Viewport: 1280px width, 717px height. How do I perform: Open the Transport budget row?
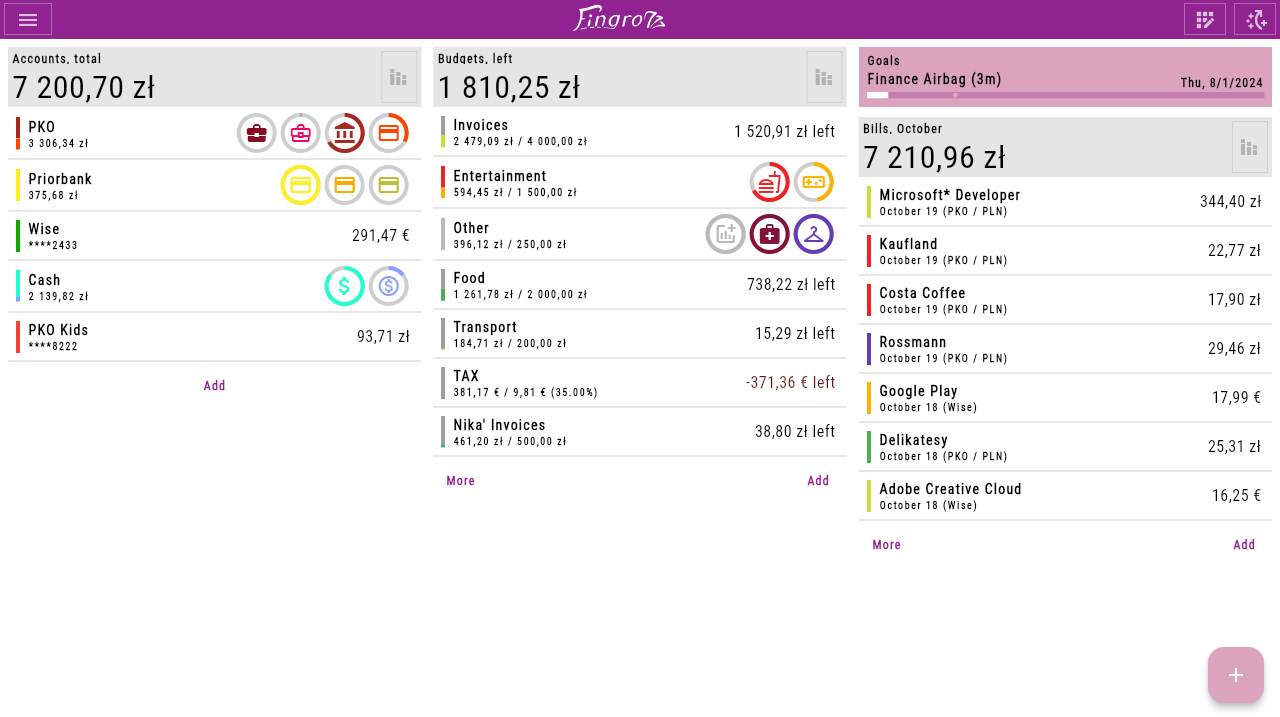pos(640,334)
